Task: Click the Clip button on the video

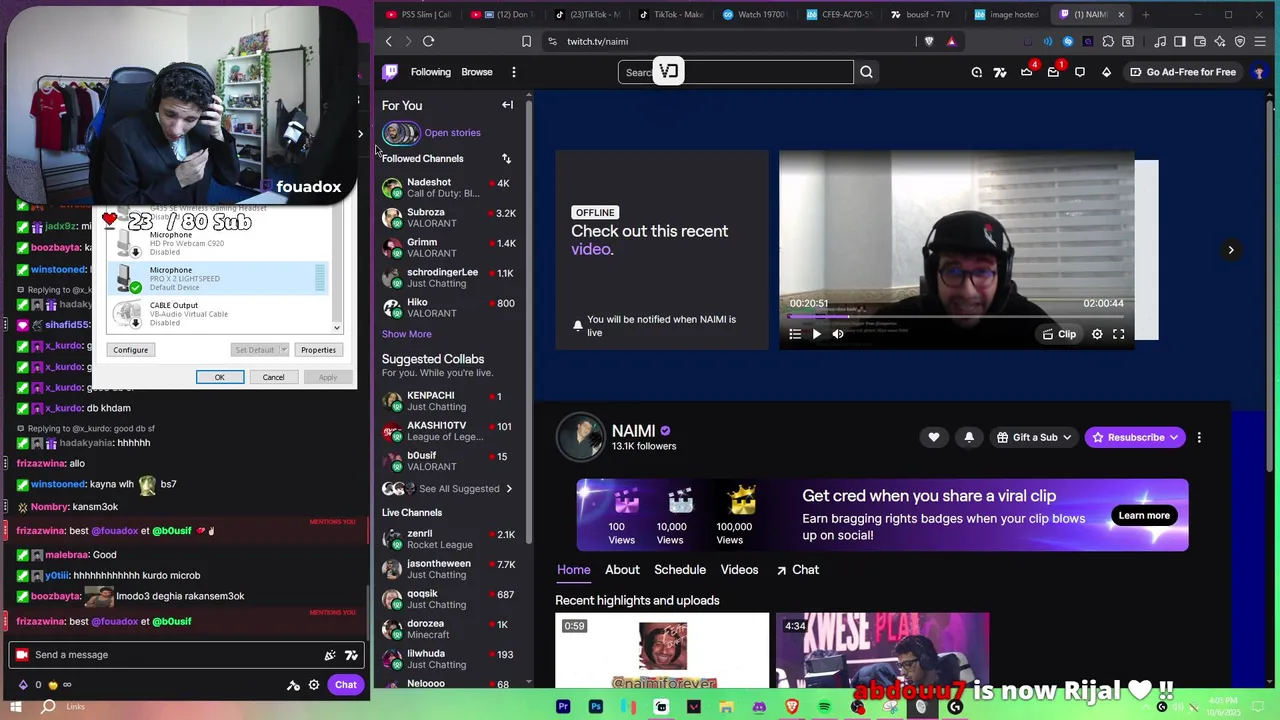Action: 1060,334
